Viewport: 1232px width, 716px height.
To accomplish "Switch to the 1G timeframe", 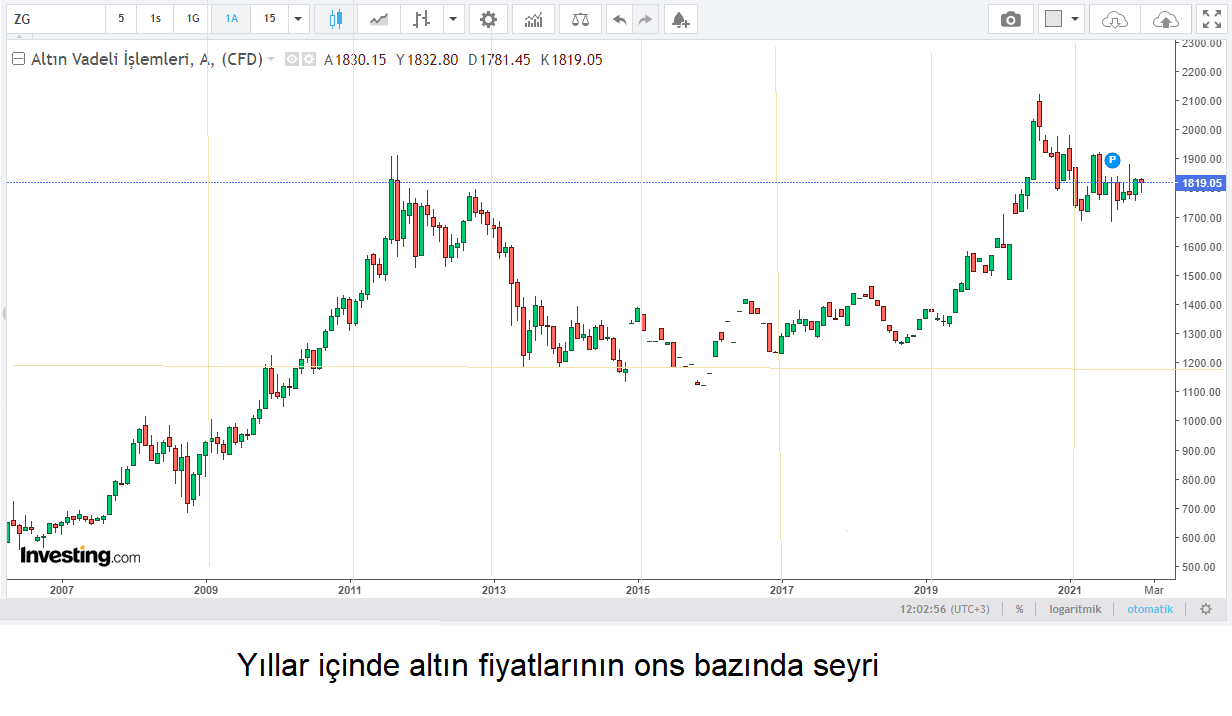I will tap(191, 18).
